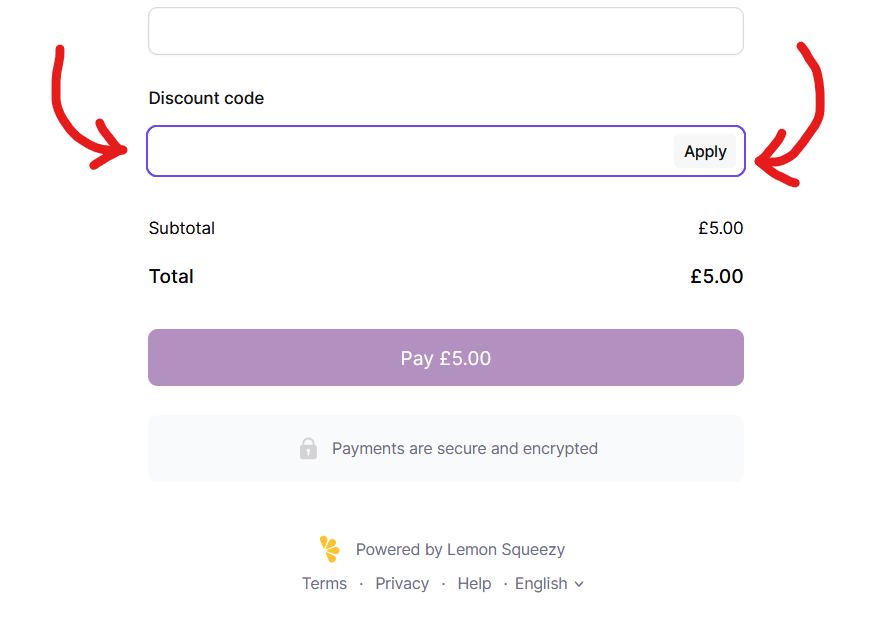Go to the Help link
The height and width of the screenshot is (633, 878).
point(474,583)
